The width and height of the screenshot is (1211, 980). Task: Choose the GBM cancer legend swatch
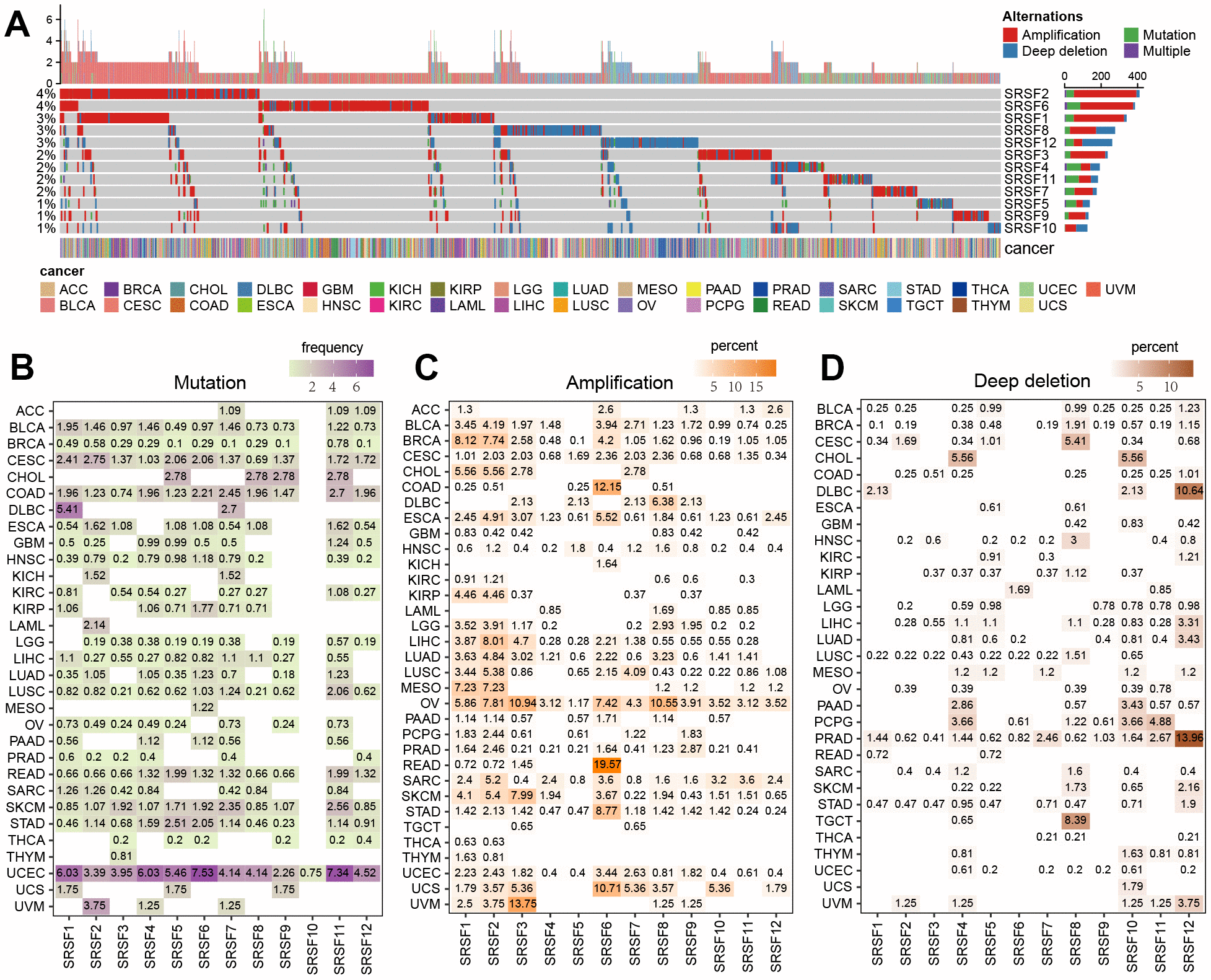[310, 289]
